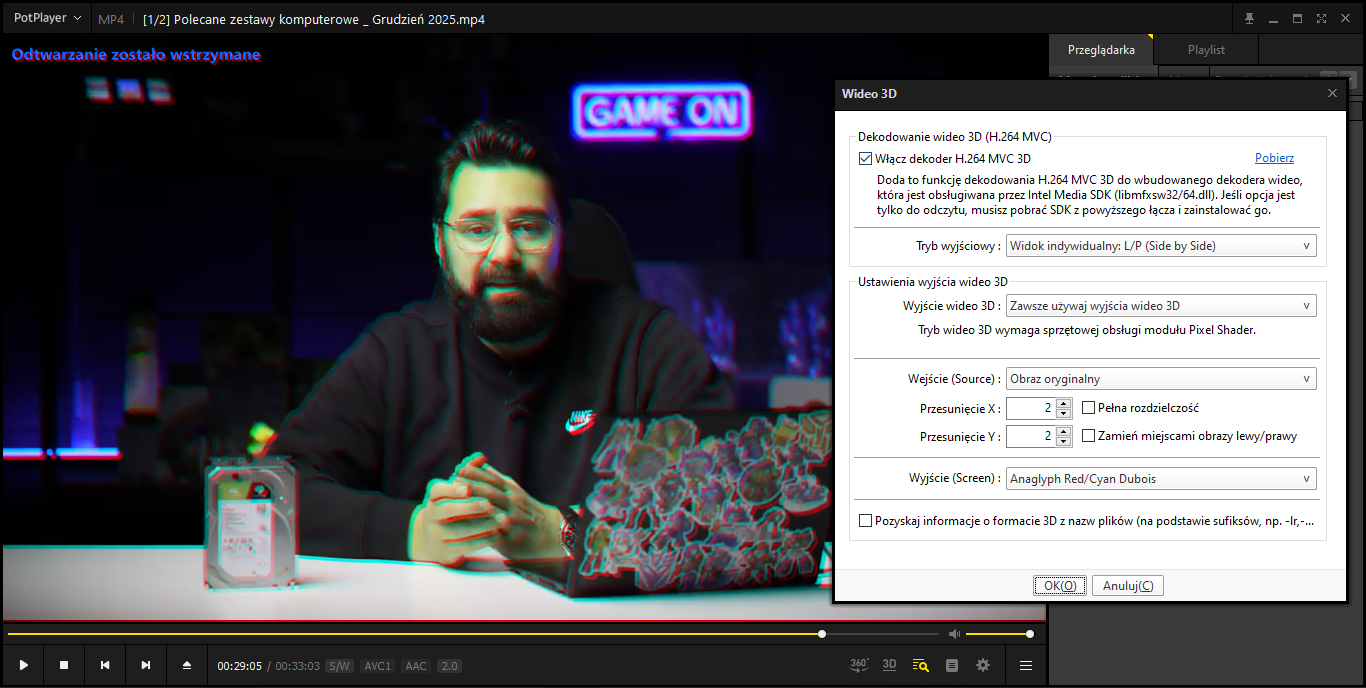Click the pin always-on-top icon
The height and width of the screenshot is (688, 1366).
(1249, 19)
